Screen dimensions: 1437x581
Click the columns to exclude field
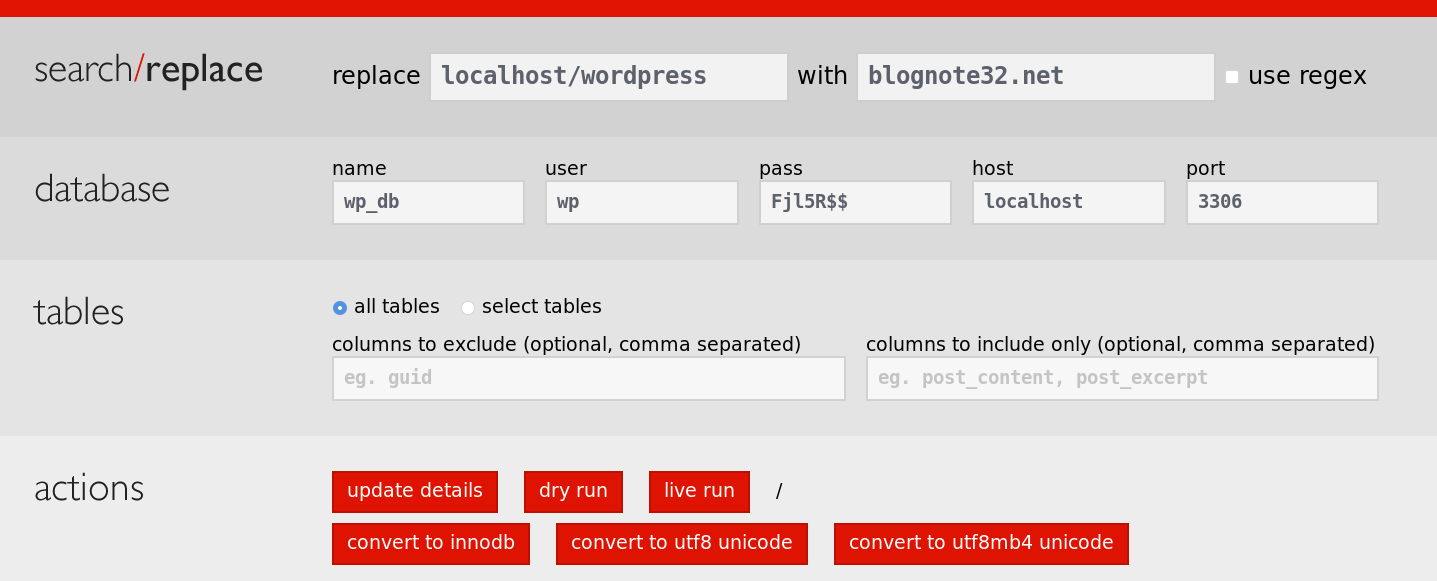tap(588, 378)
